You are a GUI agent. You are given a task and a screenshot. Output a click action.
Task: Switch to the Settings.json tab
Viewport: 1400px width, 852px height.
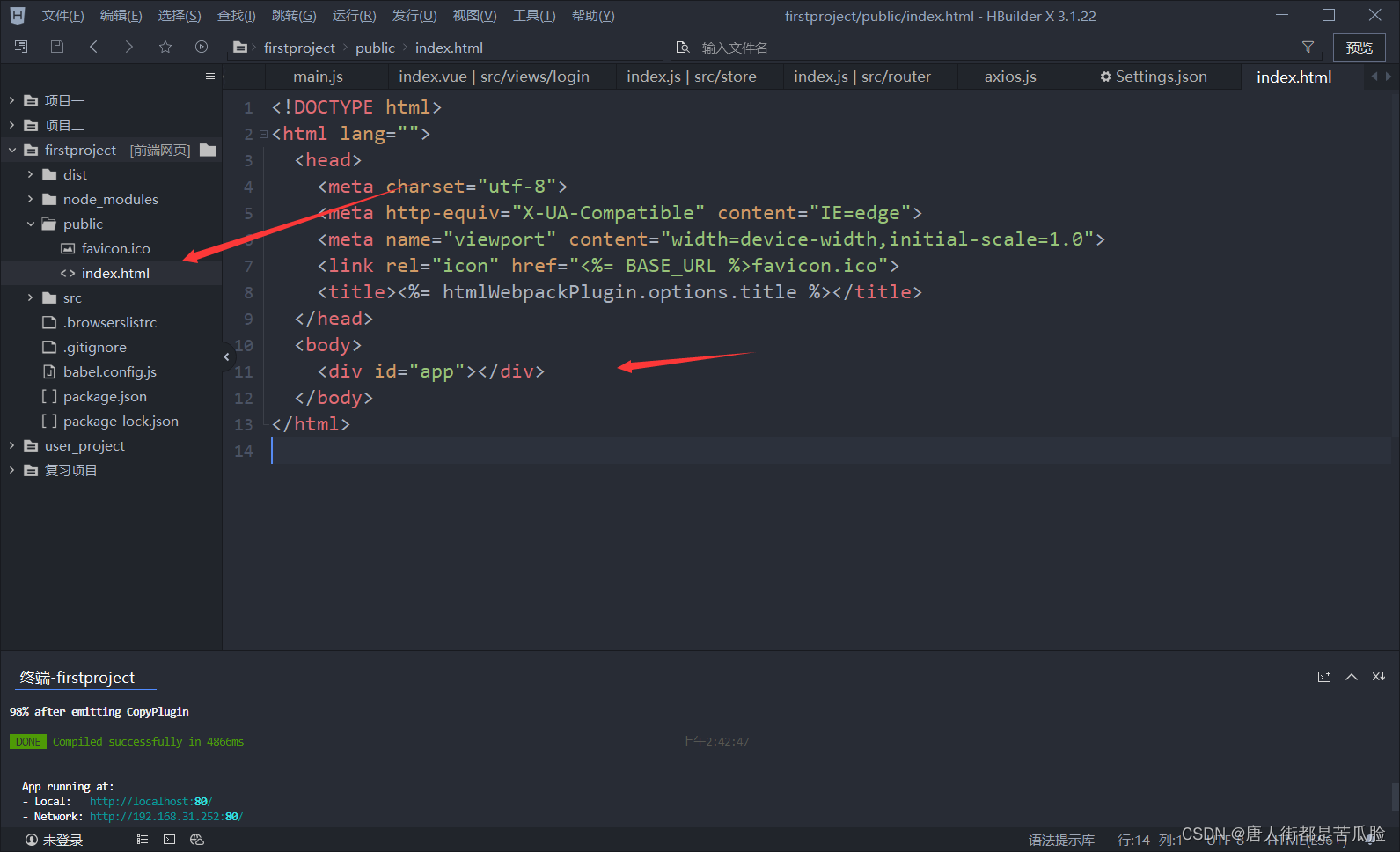pyautogui.click(x=1154, y=77)
